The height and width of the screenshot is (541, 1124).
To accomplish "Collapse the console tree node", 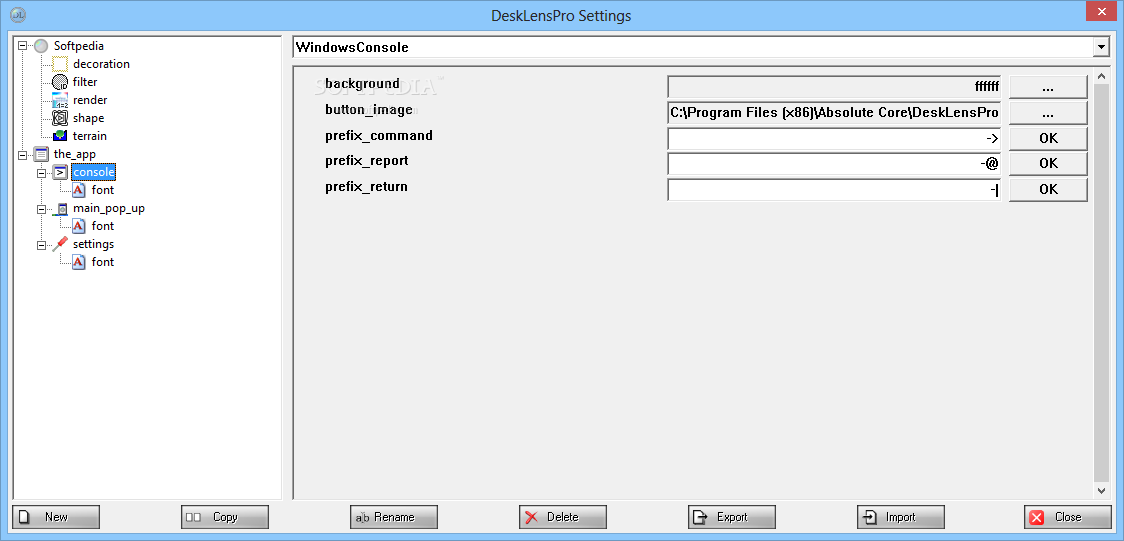I will coord(42,172).
